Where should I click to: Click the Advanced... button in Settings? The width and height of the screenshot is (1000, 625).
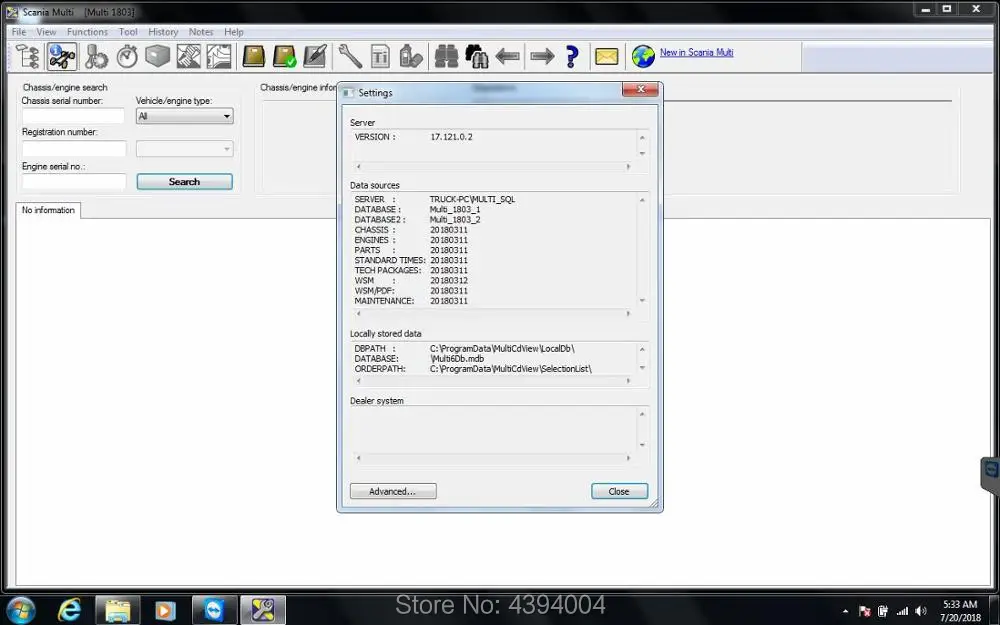coord(393,491)
